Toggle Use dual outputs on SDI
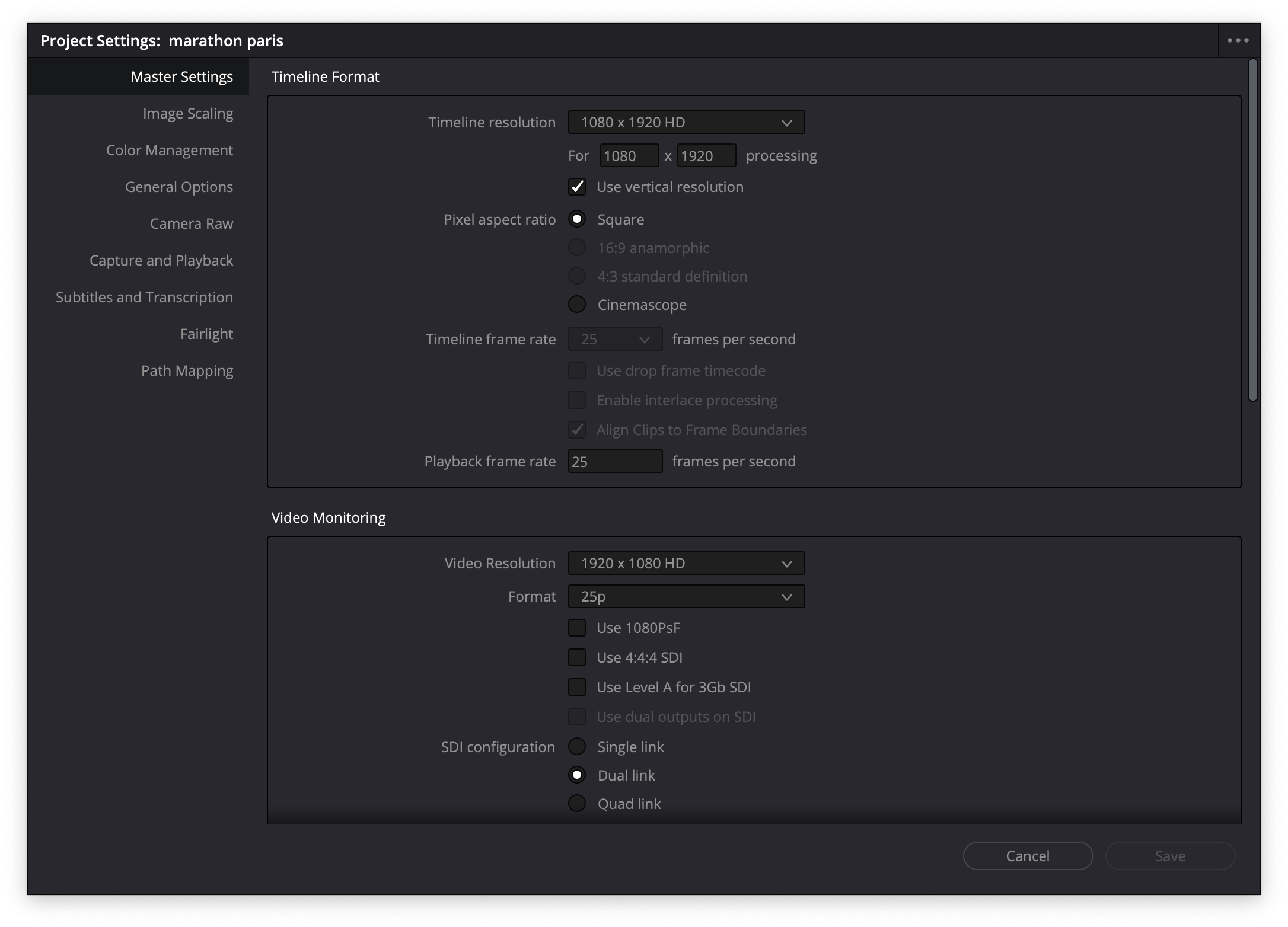This screenshot has height=927, width=1288. [x=577, y=717]
